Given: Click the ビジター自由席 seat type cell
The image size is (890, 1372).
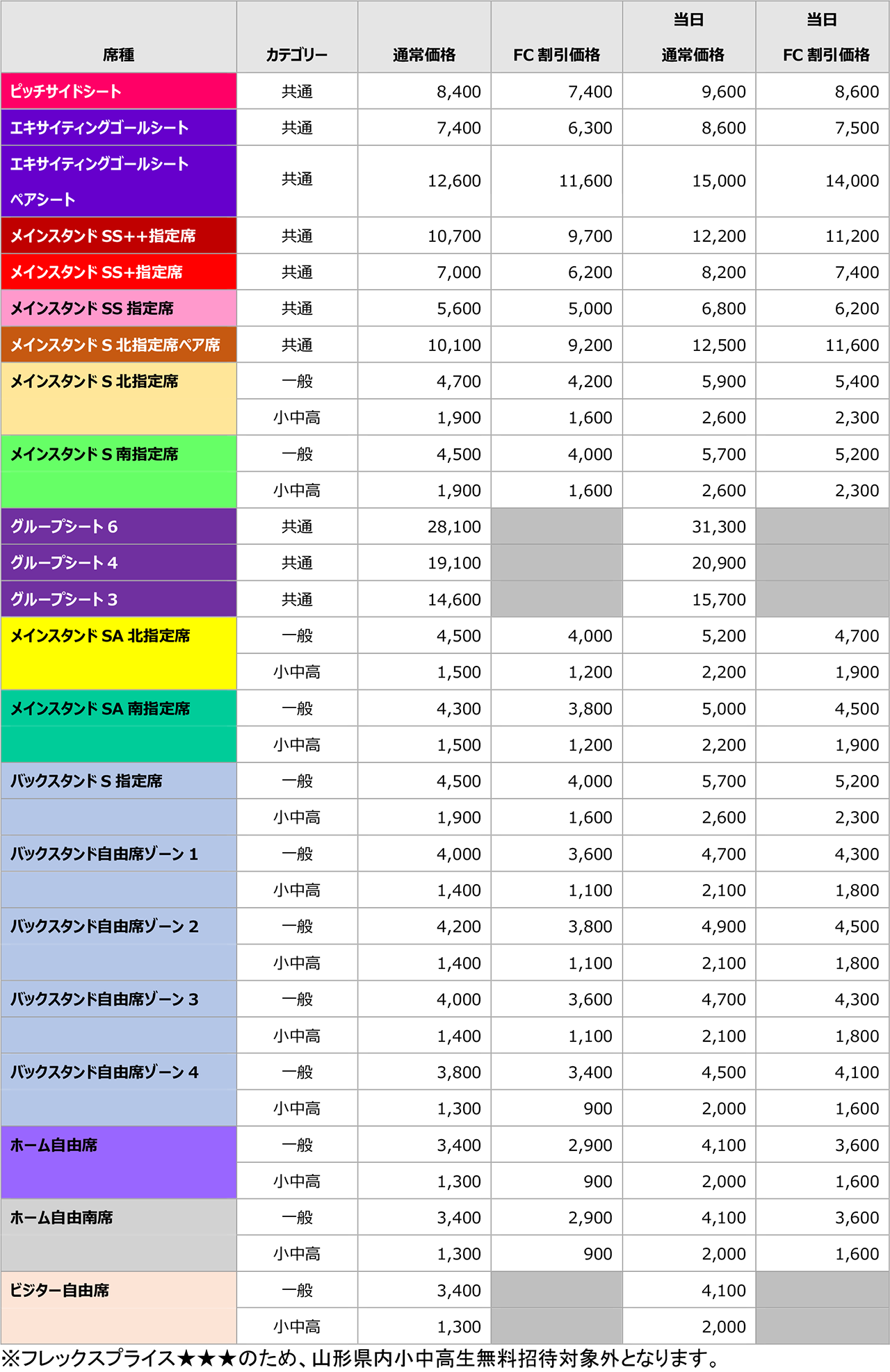Looking at the screenshot, I should (118, 1307).
